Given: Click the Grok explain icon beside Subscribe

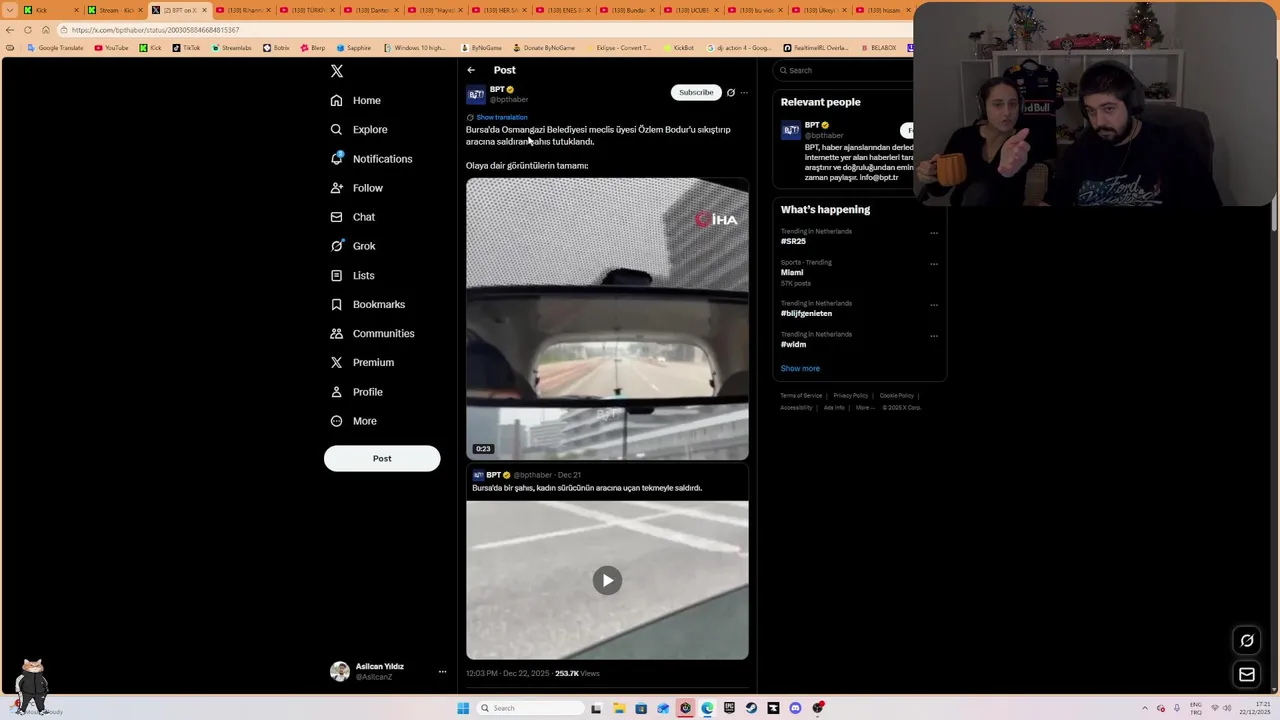Looking at the screenshot, I should click(x=731, y=93).
